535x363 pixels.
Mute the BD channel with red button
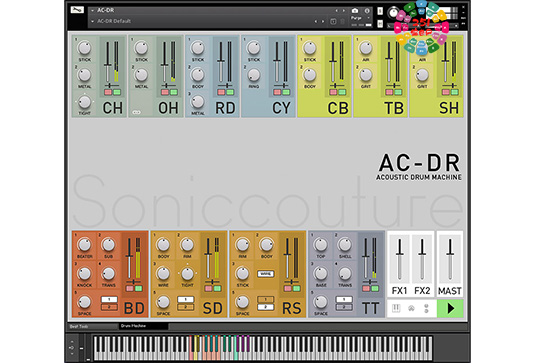(130, 289)
